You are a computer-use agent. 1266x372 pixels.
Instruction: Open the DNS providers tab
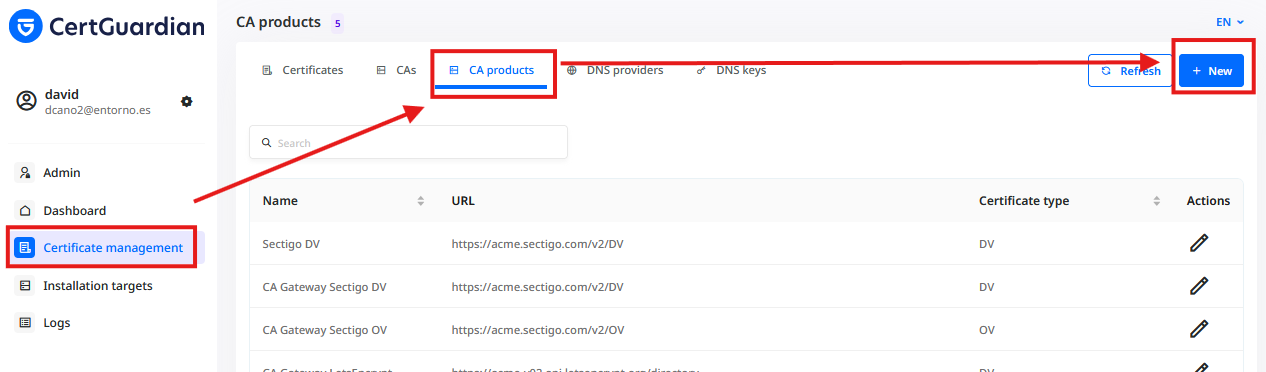click(615, 71)
